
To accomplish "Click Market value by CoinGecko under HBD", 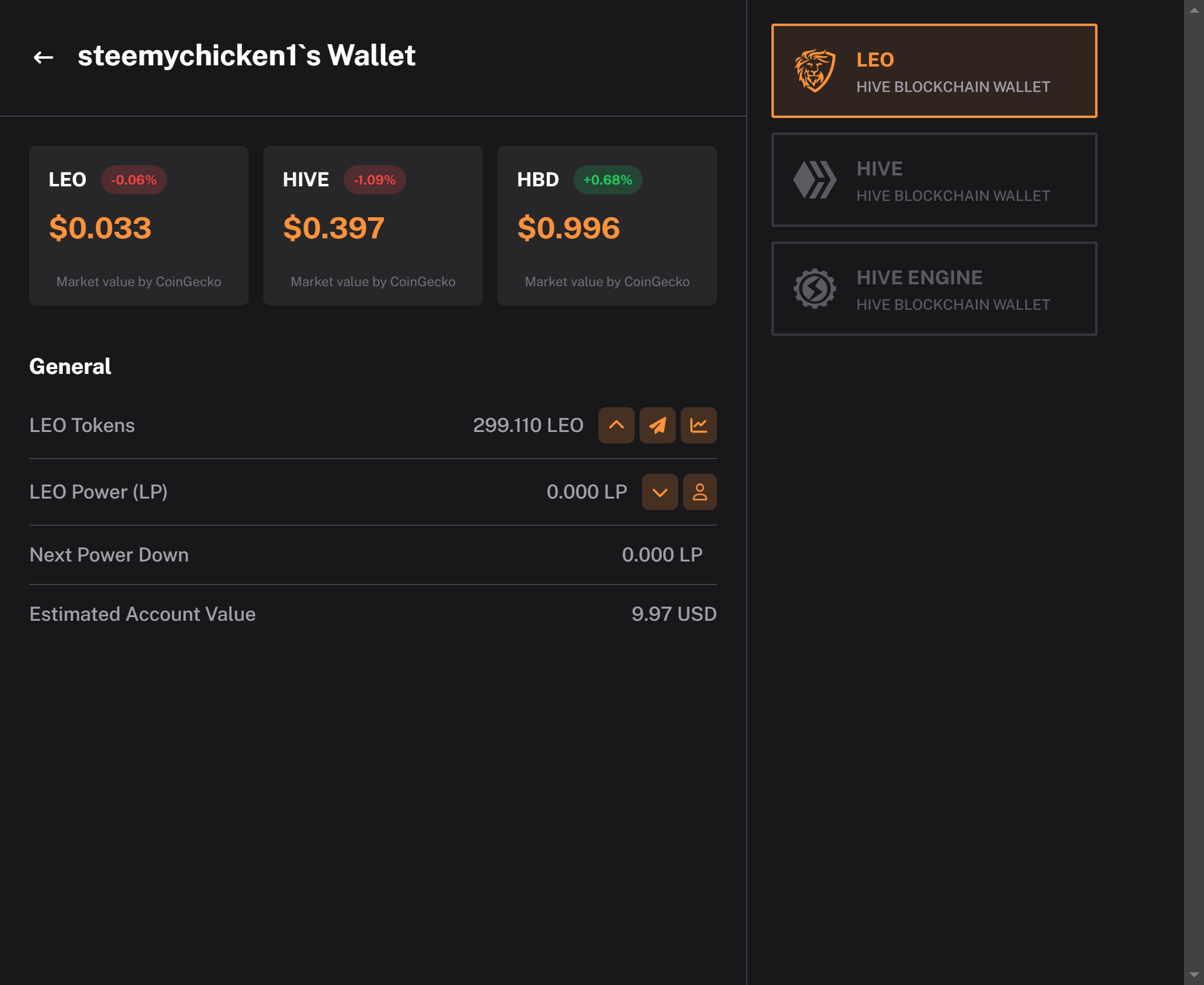I will coord(607,282).
